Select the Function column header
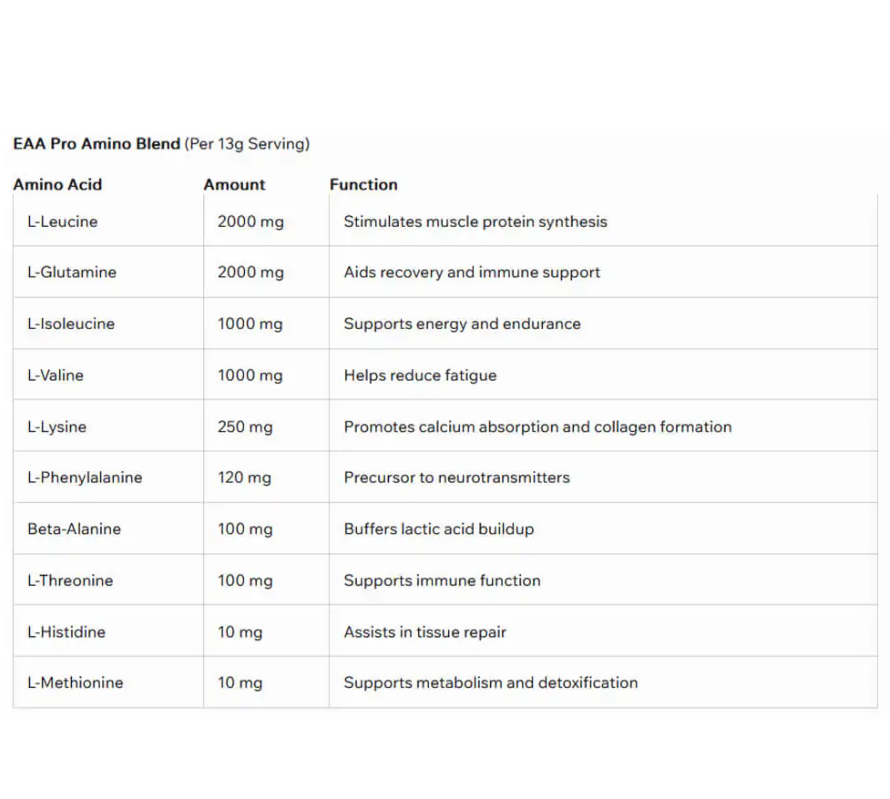Screen dimensions: 890x799 coord(363,185)
